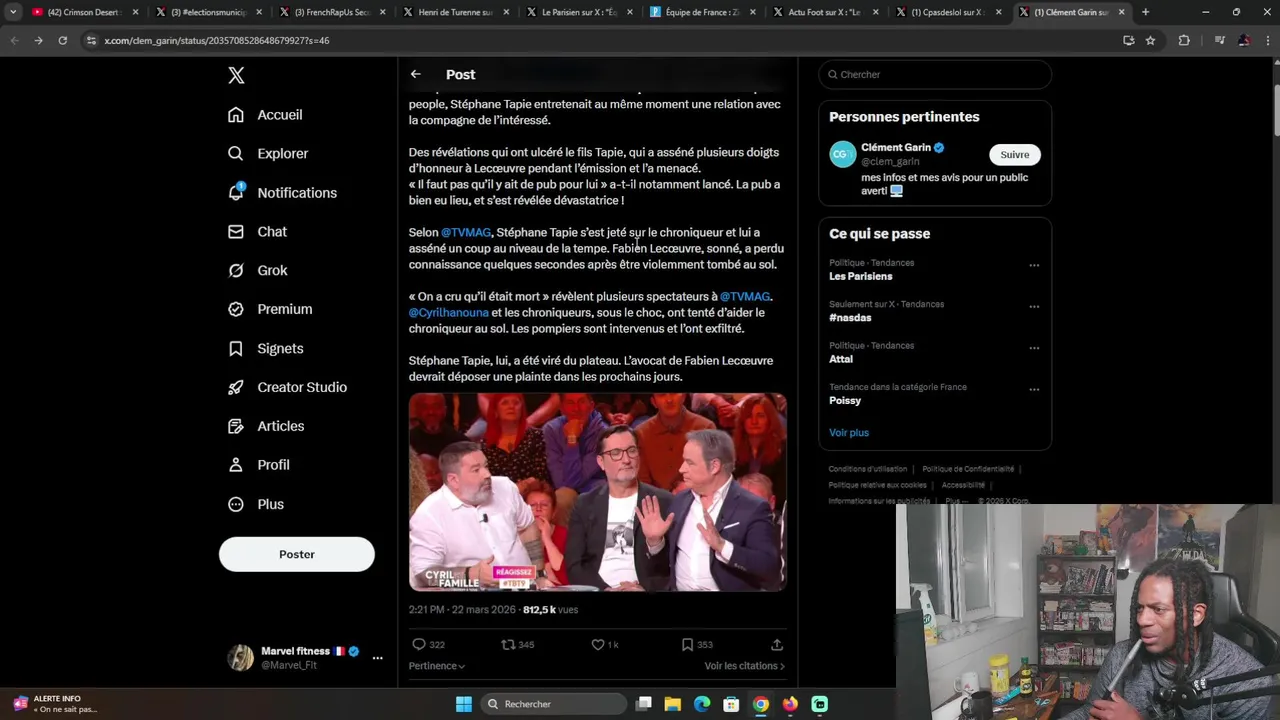Switch to the Le Parisien sur X tab
Screen dimensions: 1280x720
[579, 12]
